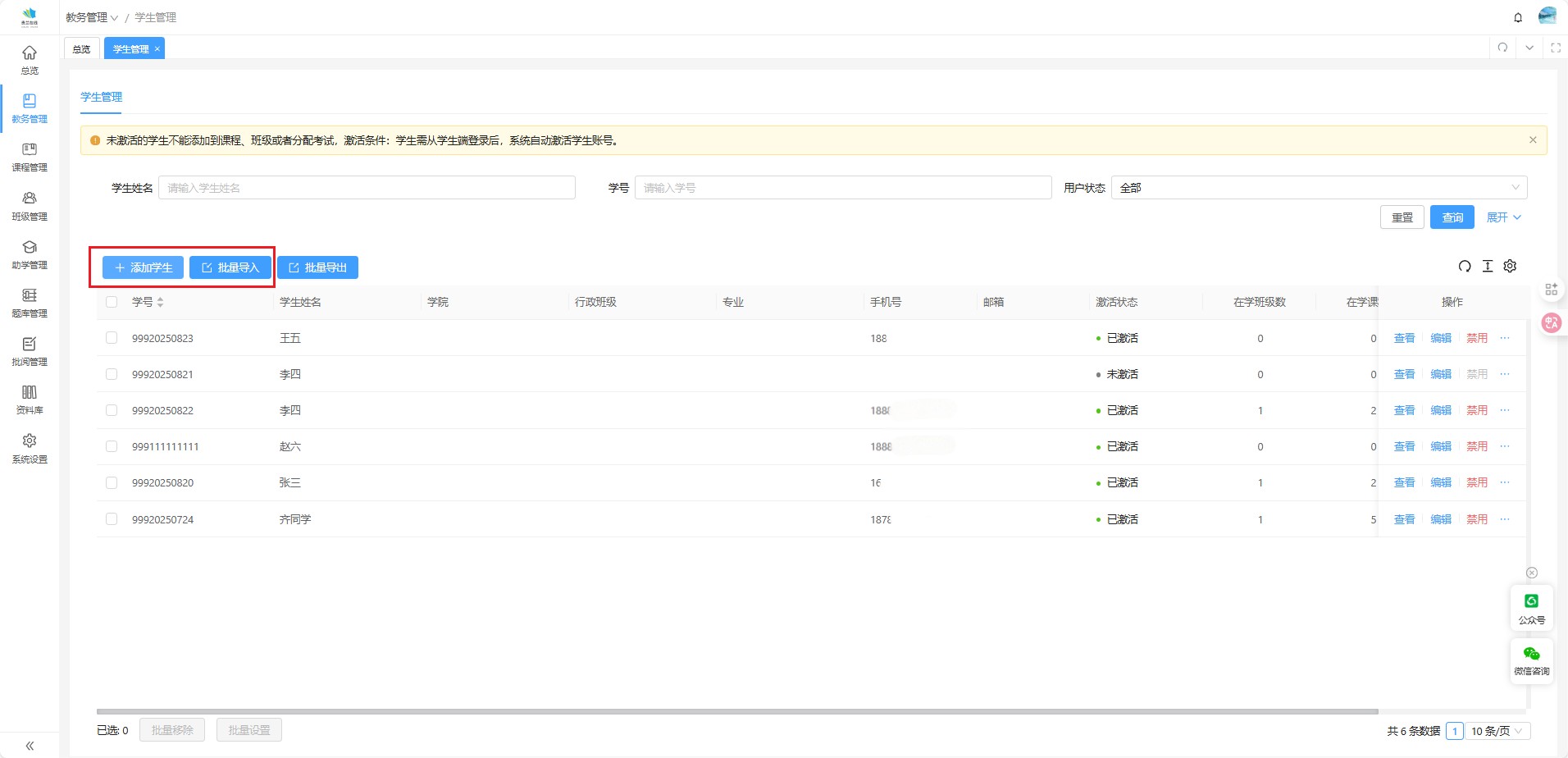Refresh the student table with reload icon
This screenshot has width=1568, height=758.
(x=1465, y=266)
